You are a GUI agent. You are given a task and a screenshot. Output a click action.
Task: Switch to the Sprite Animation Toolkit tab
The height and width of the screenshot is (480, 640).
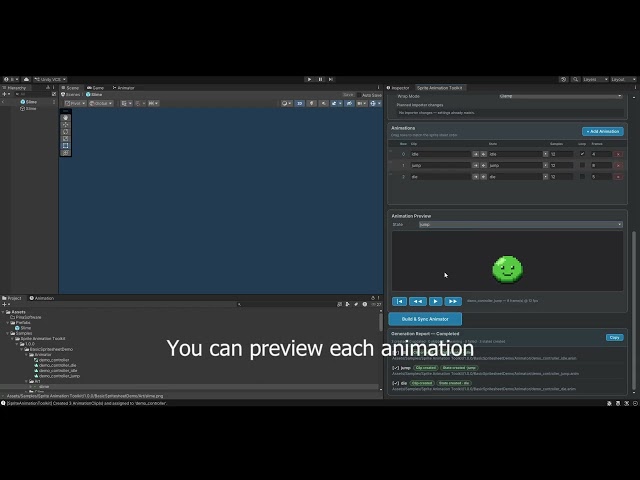coord(440,88)
